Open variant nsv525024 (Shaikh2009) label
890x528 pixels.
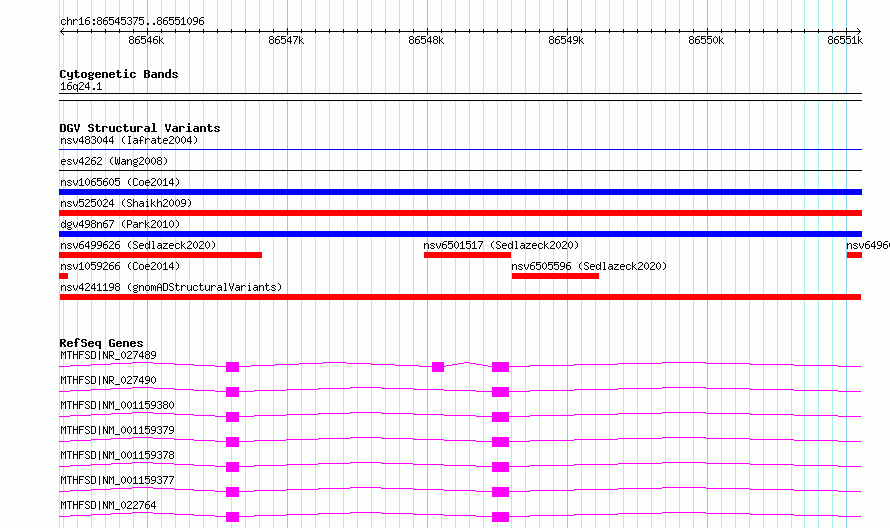(x=126, y=203)
